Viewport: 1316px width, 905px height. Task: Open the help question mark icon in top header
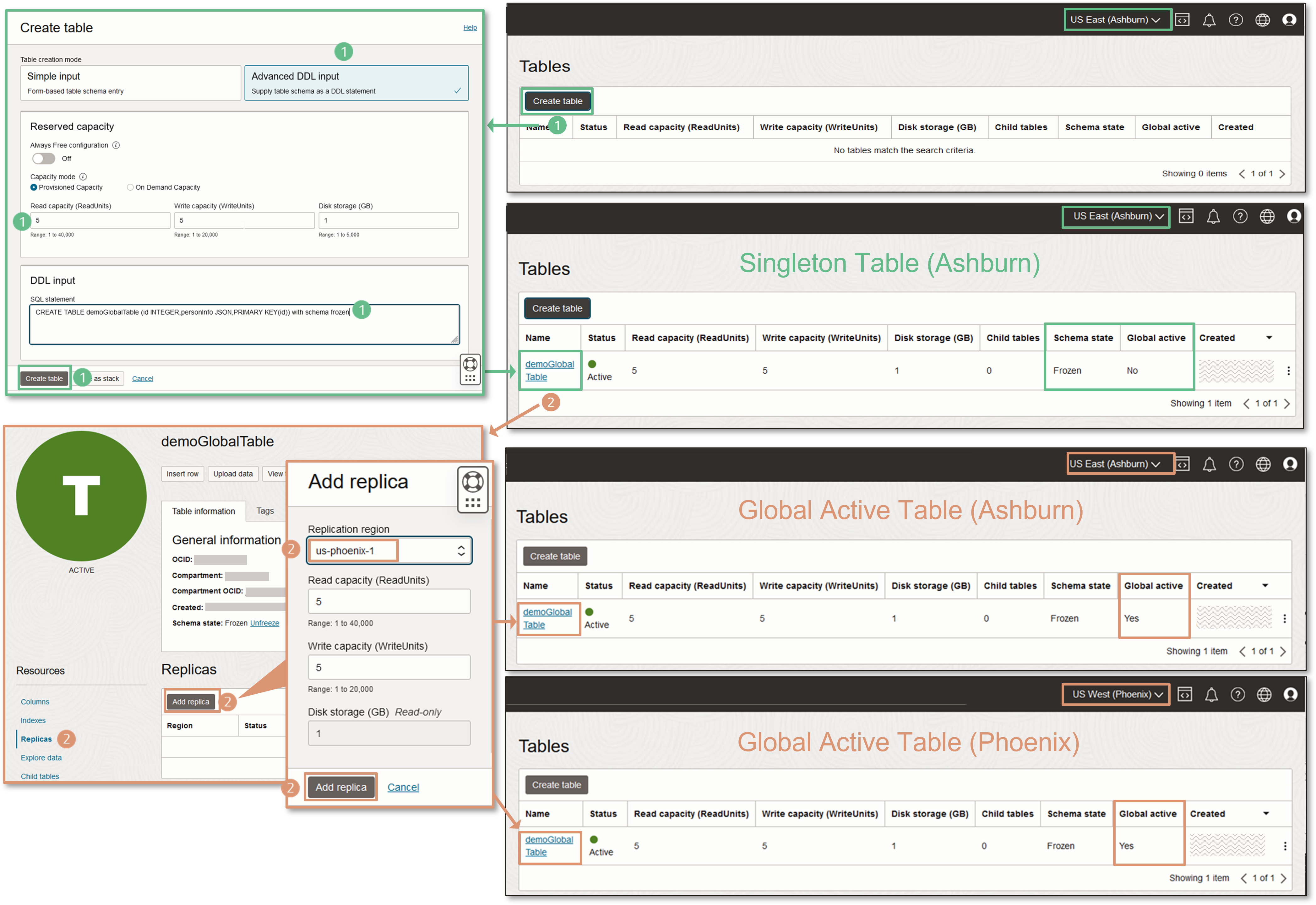[x=1236, y=20]
